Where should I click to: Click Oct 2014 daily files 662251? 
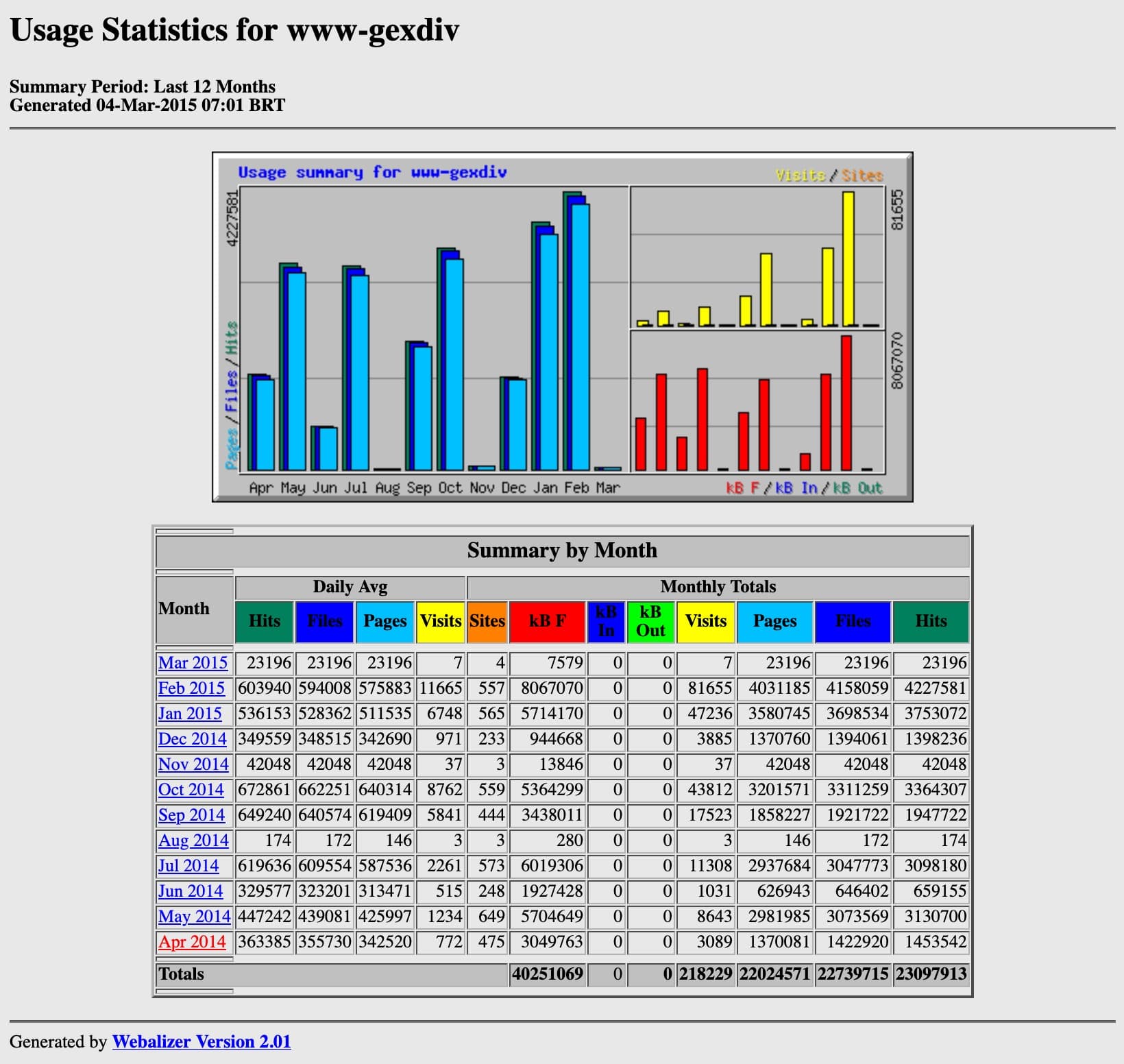pyautogui.click(x=325, y=790)
